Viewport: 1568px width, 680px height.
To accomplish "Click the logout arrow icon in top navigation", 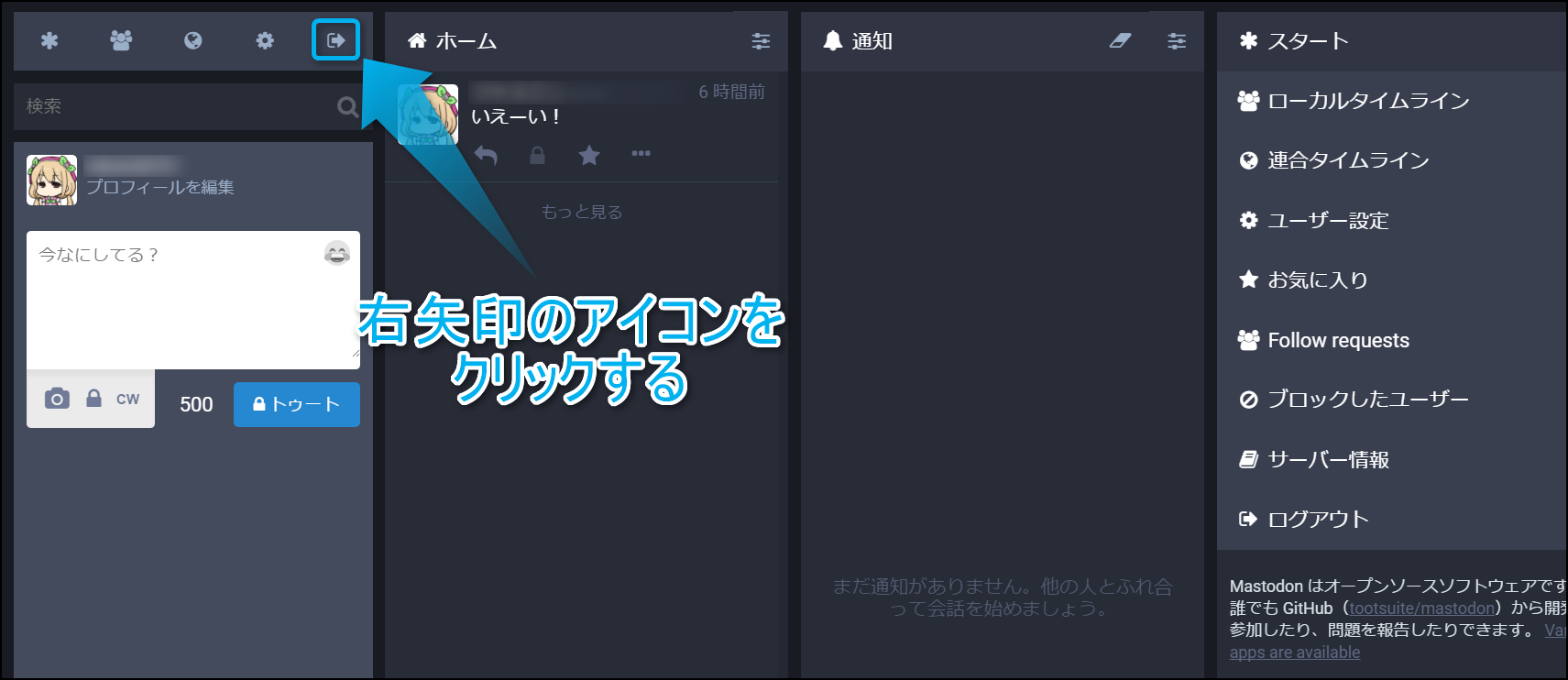I will click(x=335, y=40).
